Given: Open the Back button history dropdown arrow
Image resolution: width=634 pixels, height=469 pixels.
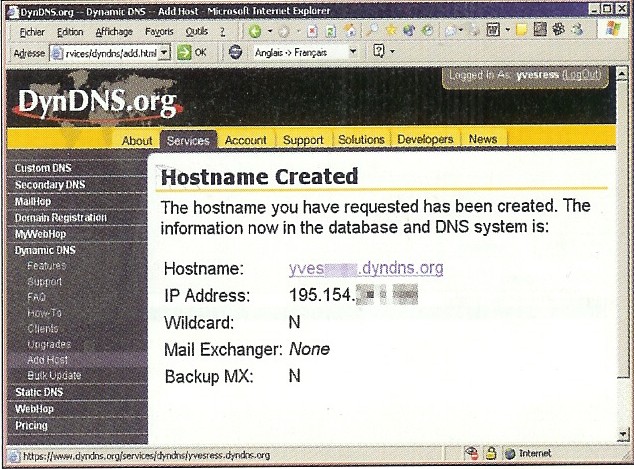Looking at the screenshot, I should (270, 31).
